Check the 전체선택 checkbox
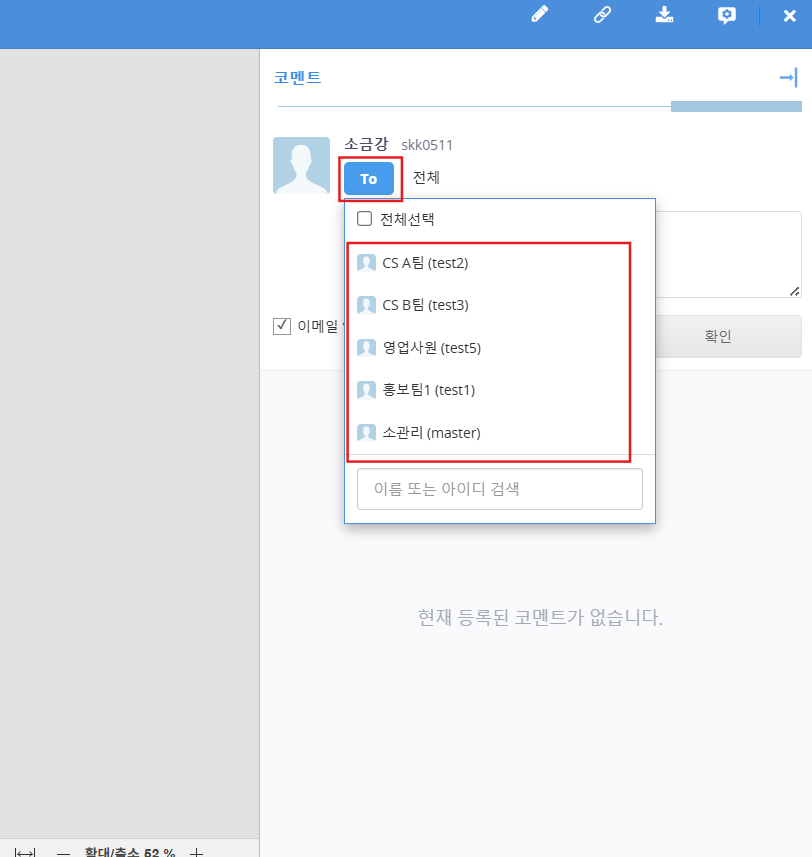812x857 pixels. 365,219
